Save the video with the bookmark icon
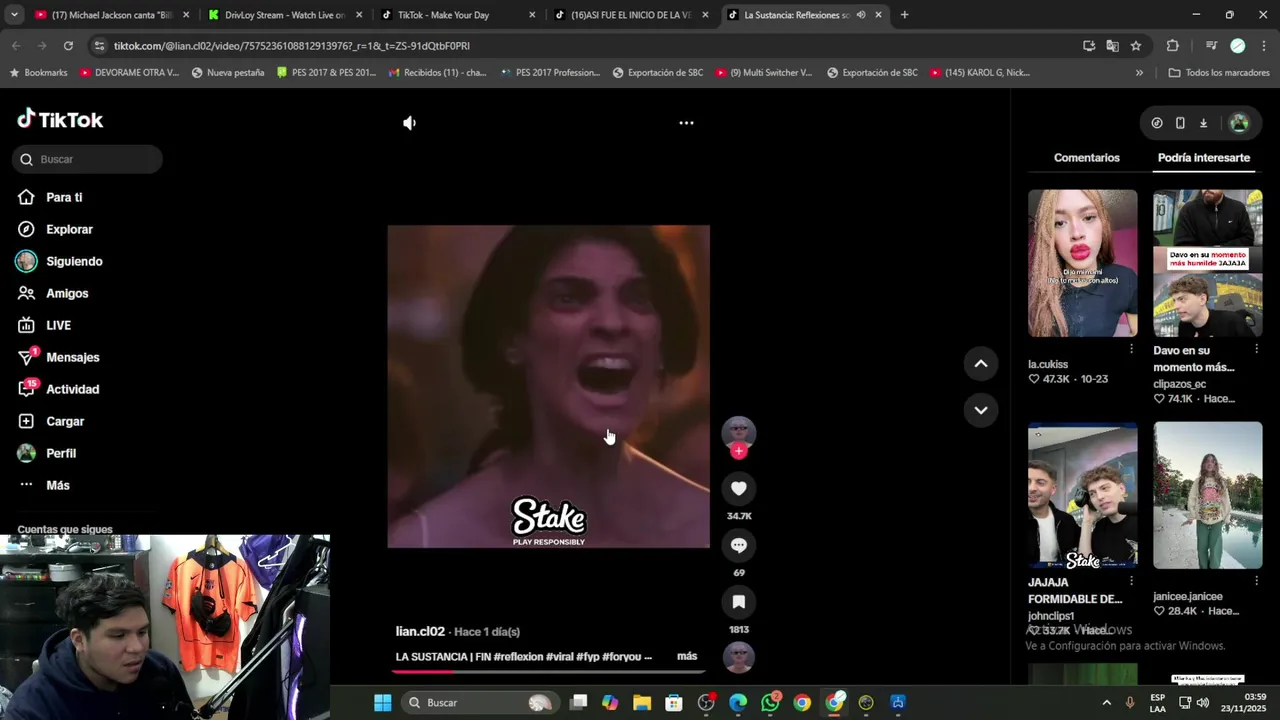The image size is (1280, 720). (x=739, y=602)
